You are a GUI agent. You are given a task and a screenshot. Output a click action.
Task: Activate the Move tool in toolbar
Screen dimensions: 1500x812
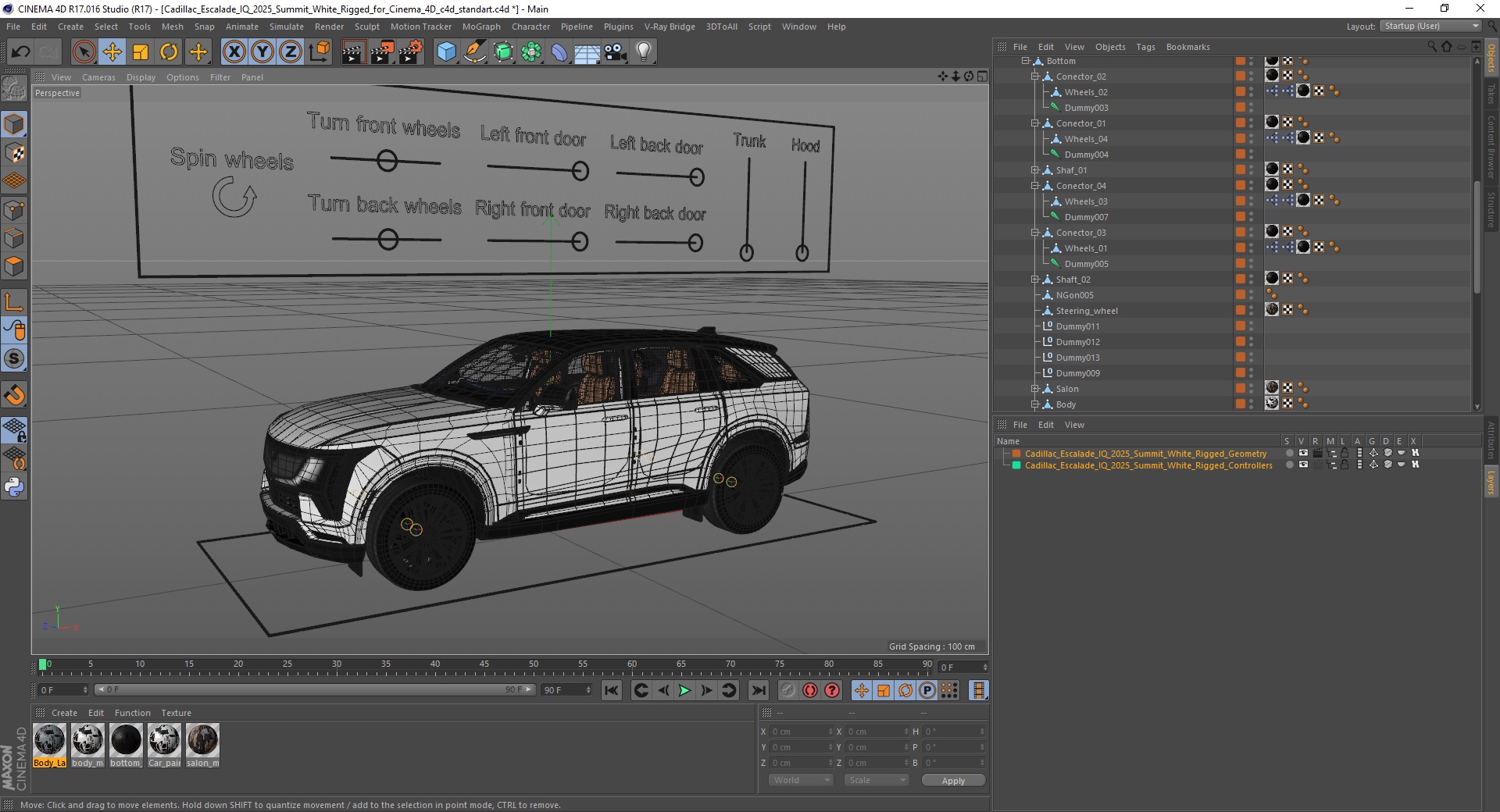112,52
